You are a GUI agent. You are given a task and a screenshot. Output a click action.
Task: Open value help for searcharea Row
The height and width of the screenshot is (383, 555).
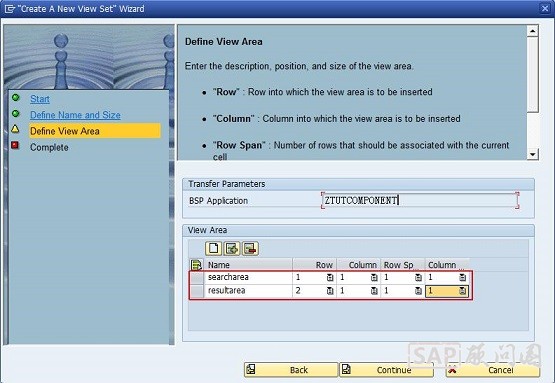[330, 278]
